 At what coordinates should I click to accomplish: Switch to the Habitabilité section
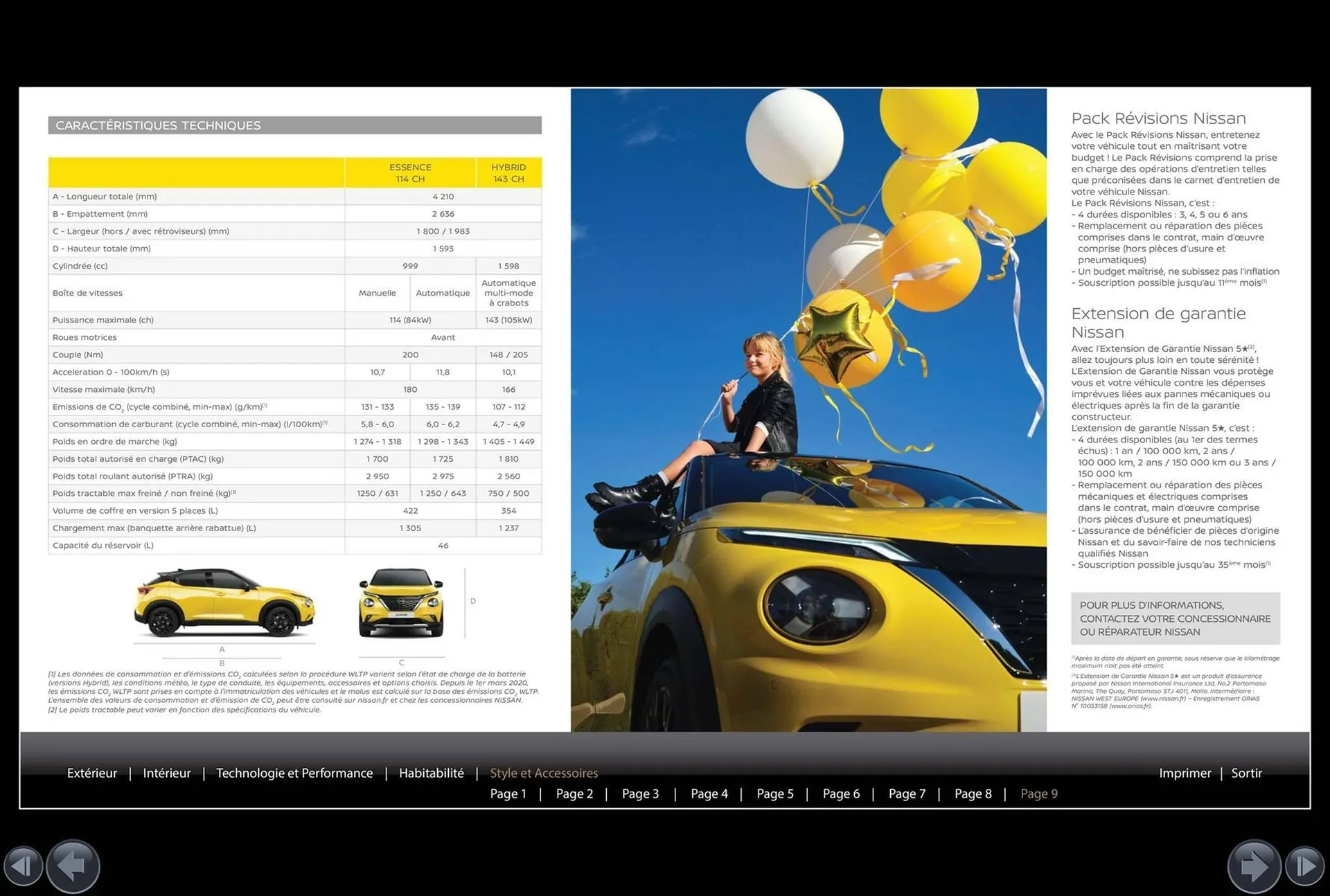(x=431, y=773)
